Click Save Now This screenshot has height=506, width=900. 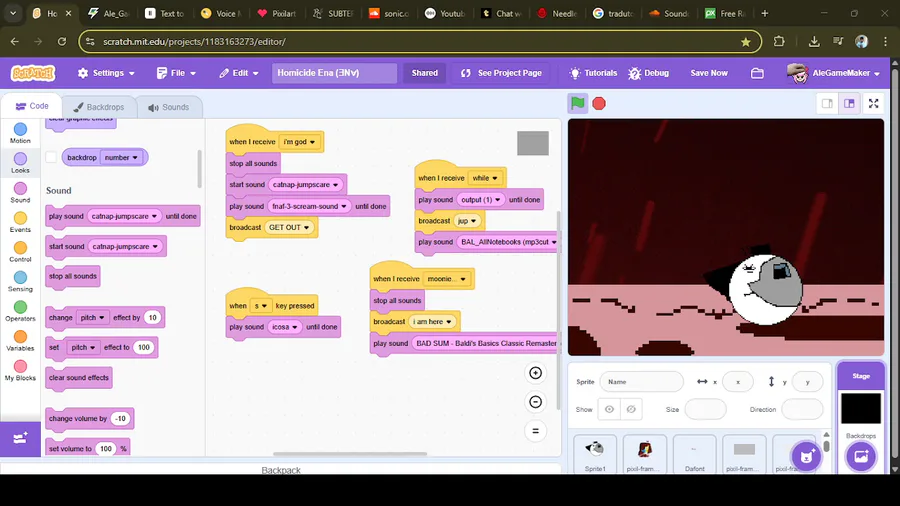(x=709, y=73)
